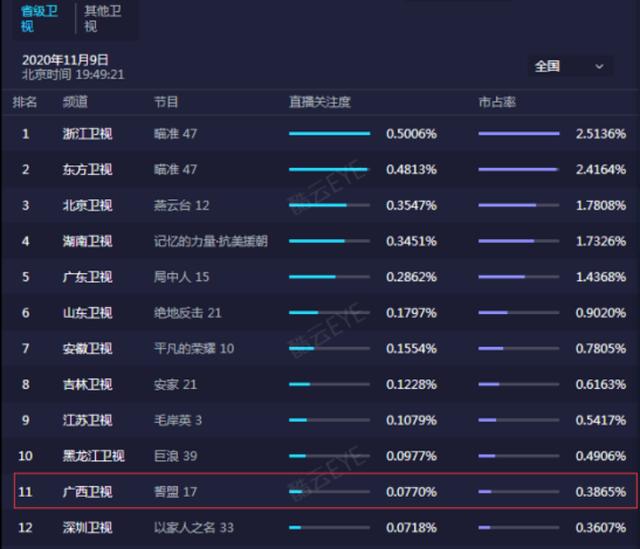Select the 浙江卫视 channel row

320,133
